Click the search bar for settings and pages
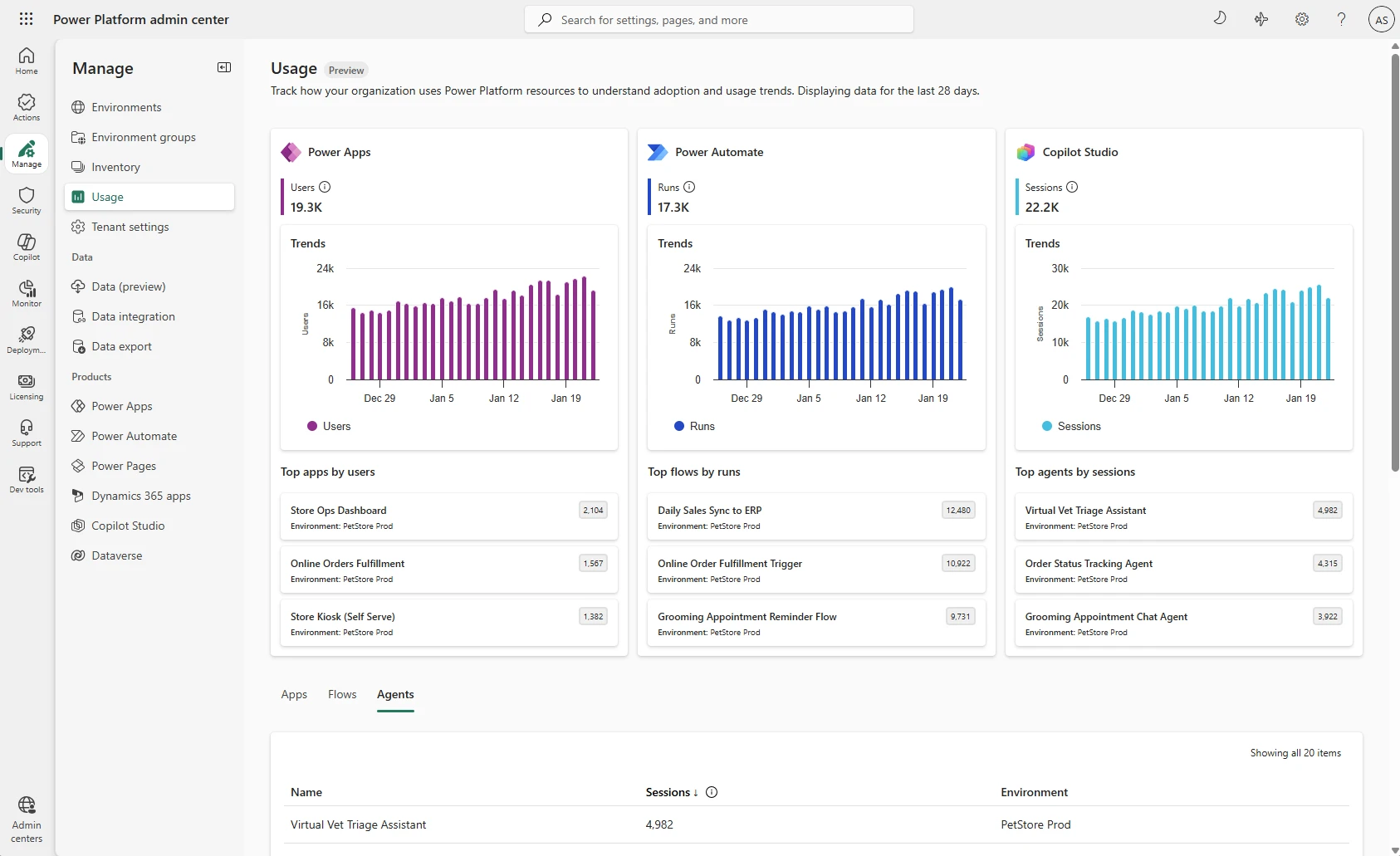The height and width of the screenshot is (856, 1400). coord(718,18)
